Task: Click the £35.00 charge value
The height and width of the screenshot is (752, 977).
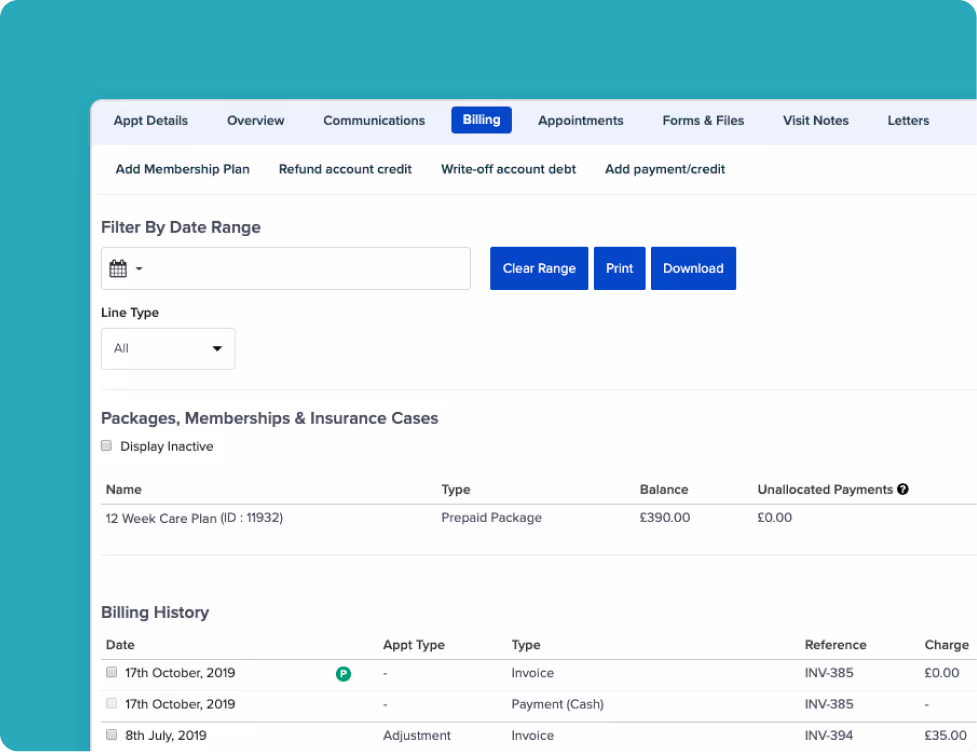Action: [945, 735]
